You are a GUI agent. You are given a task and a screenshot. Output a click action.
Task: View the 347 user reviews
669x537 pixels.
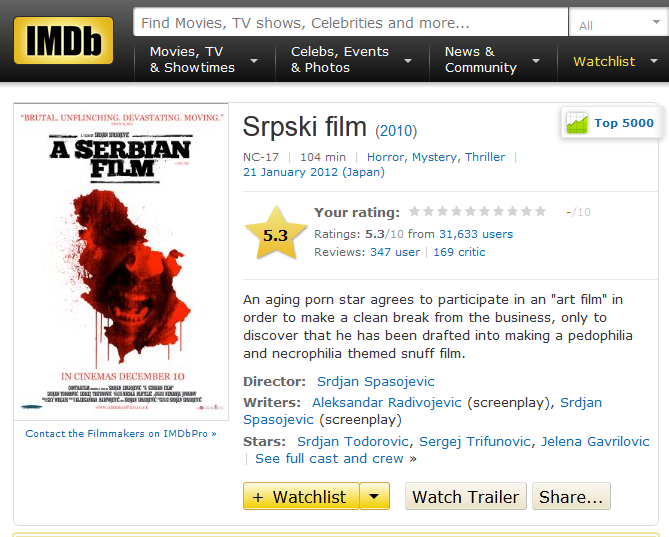pos(395,252)
